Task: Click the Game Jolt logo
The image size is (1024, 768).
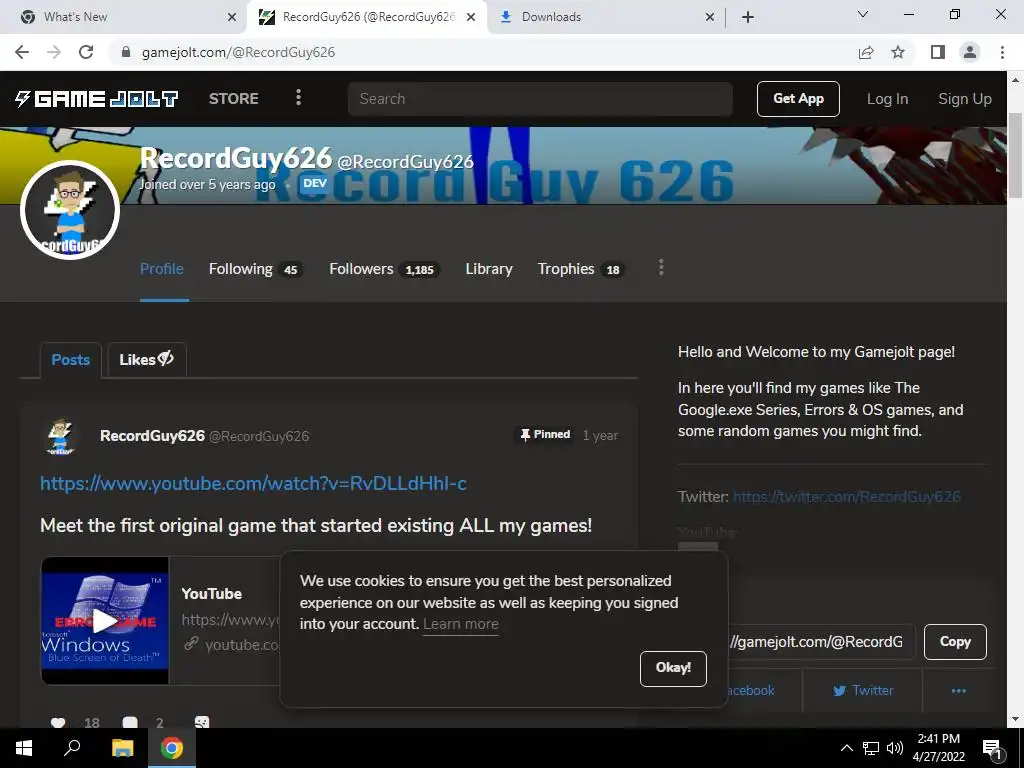Action: coord(97,99)
